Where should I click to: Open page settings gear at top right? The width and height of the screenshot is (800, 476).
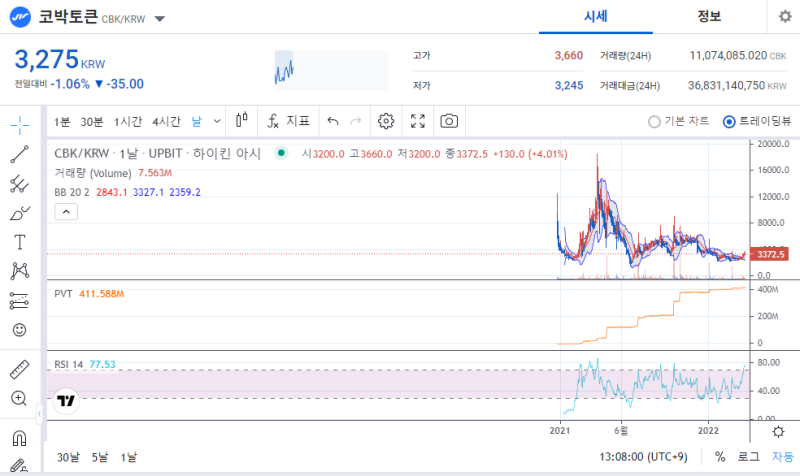(x=785, y=17)
